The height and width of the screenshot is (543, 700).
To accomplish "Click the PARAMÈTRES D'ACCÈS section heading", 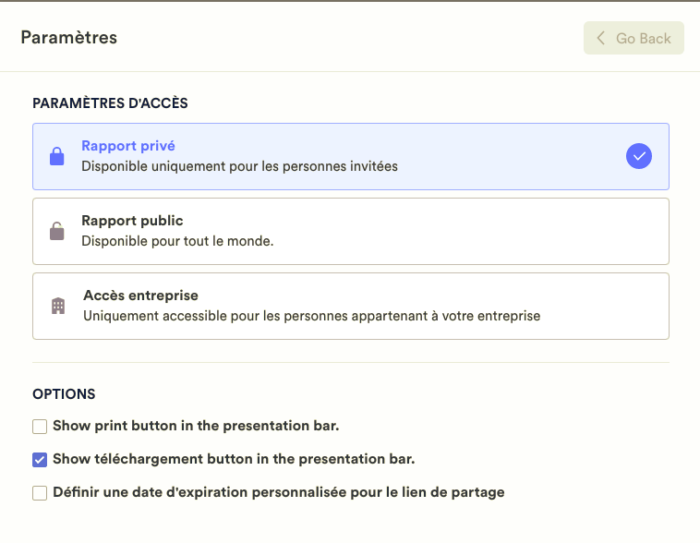I will pyautogui.click(x=110, y=103).
